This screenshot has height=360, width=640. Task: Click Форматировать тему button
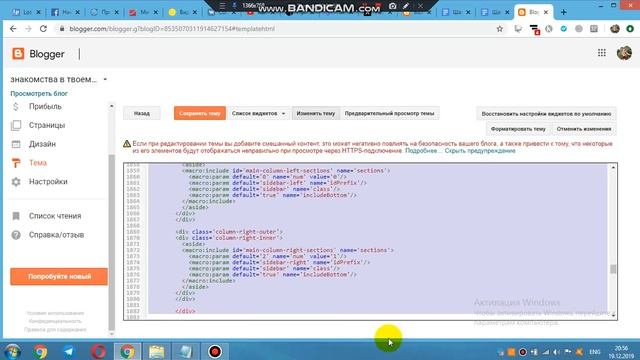click(518, 129)
